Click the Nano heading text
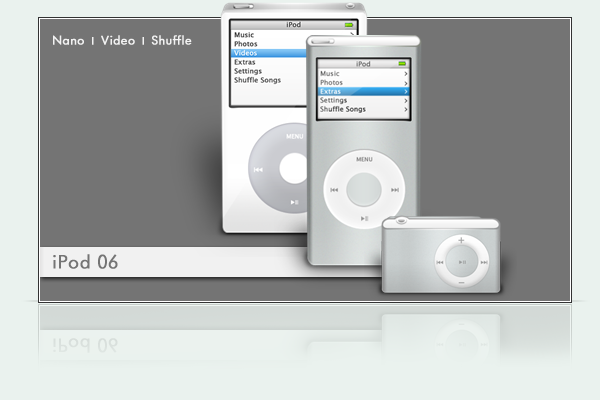Screen dimensions: 600x400 [x=68, y=41]
